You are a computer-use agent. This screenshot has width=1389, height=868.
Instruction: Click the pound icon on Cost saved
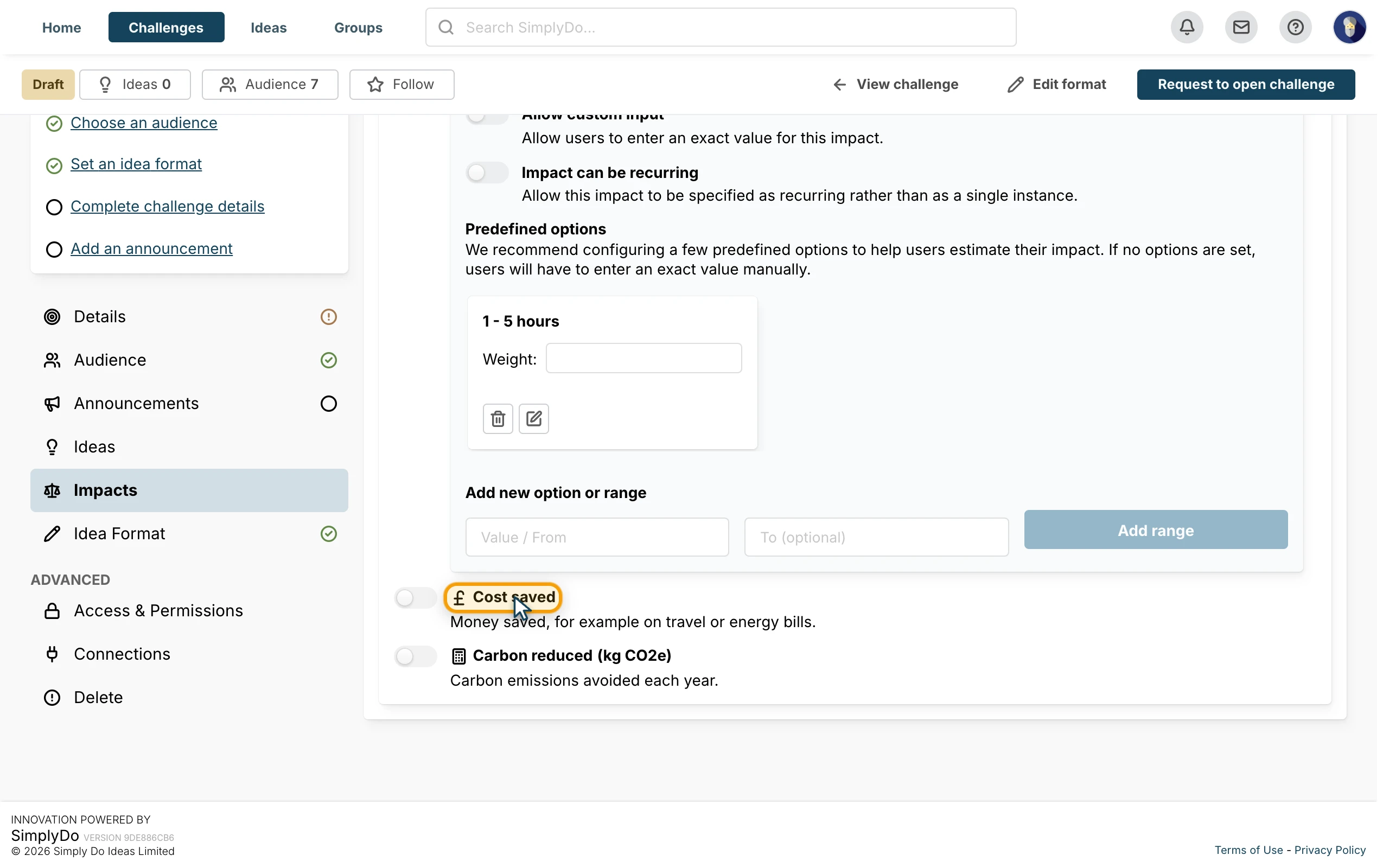pyautogui.click(x=458, y=598)
